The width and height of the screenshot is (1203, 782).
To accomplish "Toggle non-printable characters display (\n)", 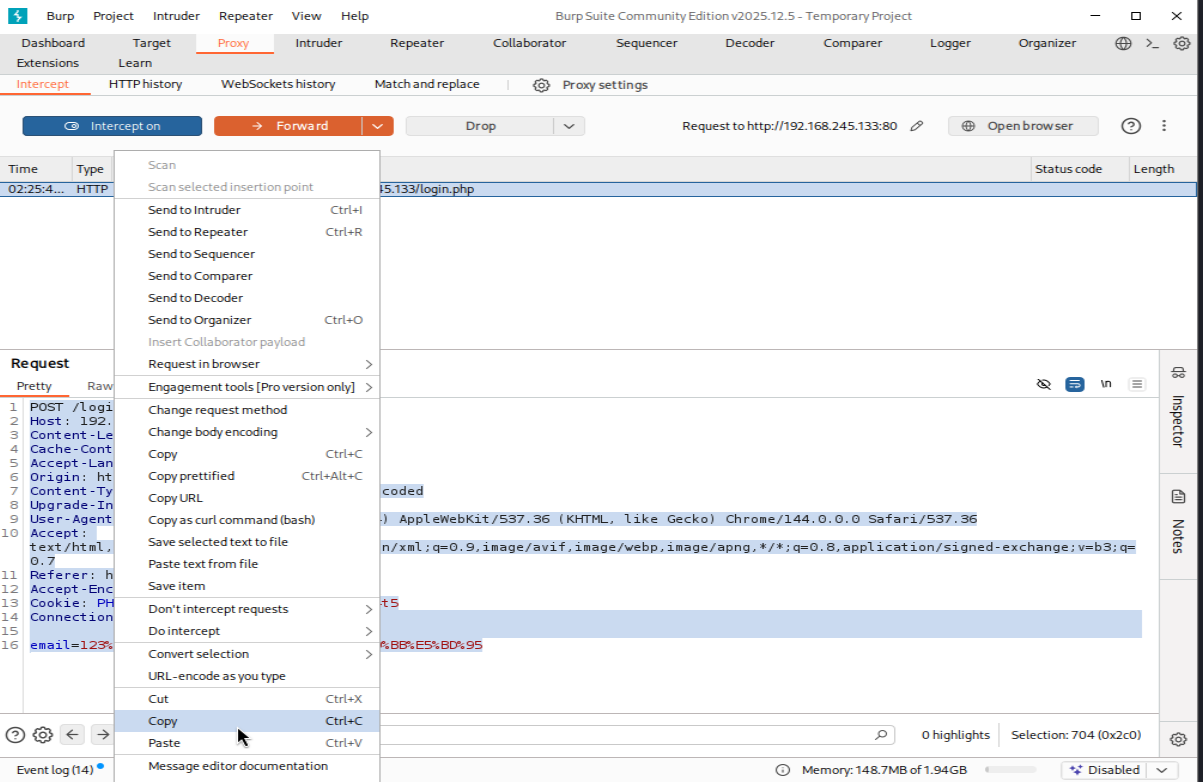I will tap(1106, 384).
